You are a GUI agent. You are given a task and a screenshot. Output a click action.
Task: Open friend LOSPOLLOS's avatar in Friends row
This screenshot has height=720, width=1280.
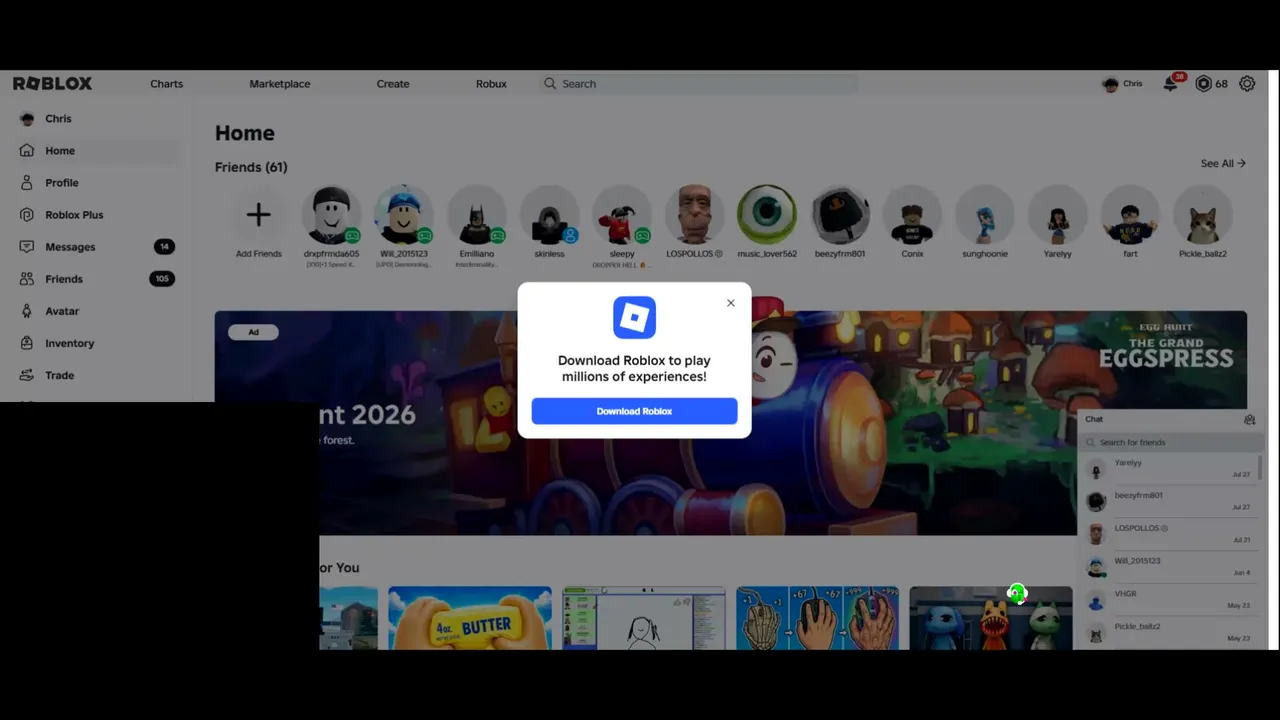pos(695,214)
